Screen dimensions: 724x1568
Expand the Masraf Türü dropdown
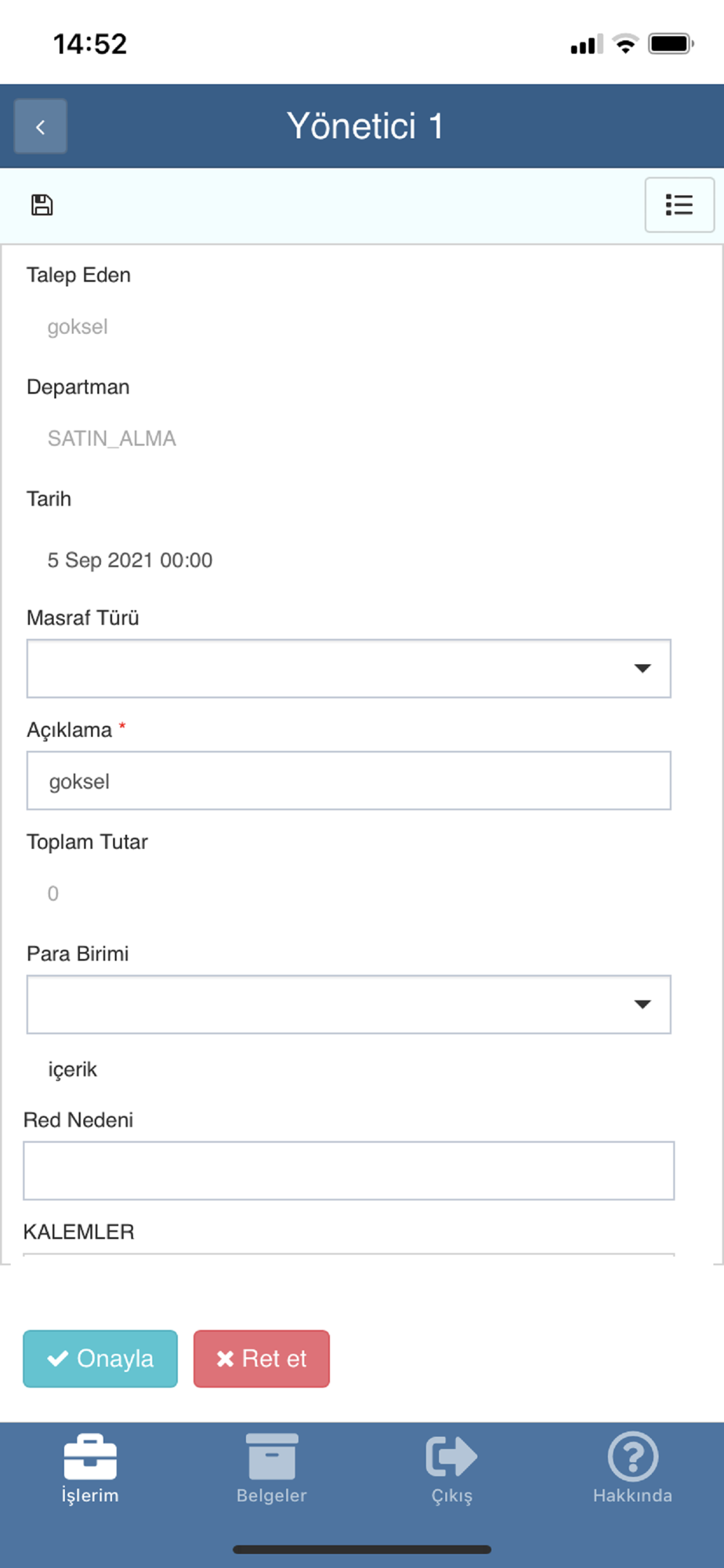(349, 669)
